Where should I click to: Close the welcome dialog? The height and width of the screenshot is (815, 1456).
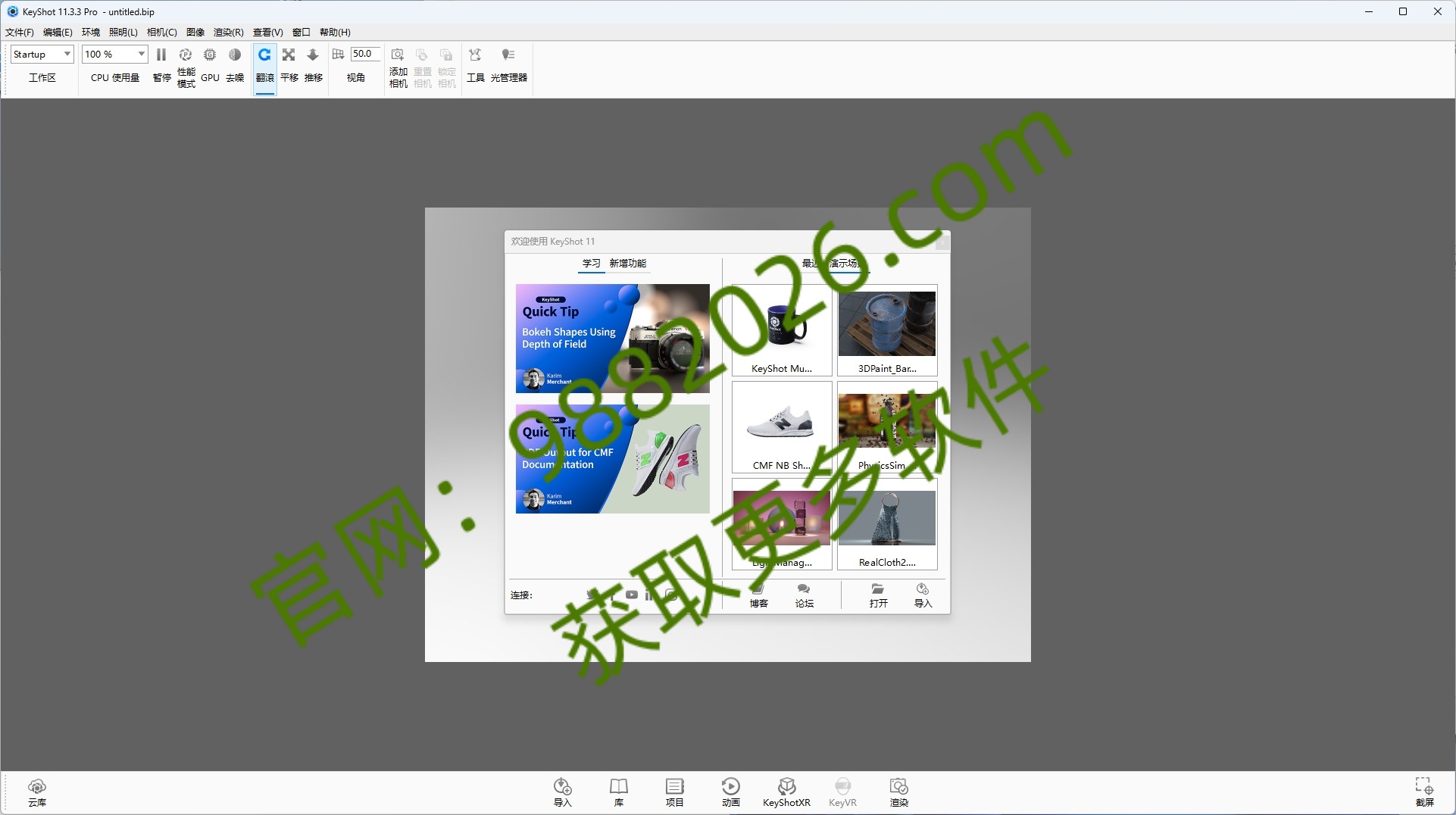942,242
